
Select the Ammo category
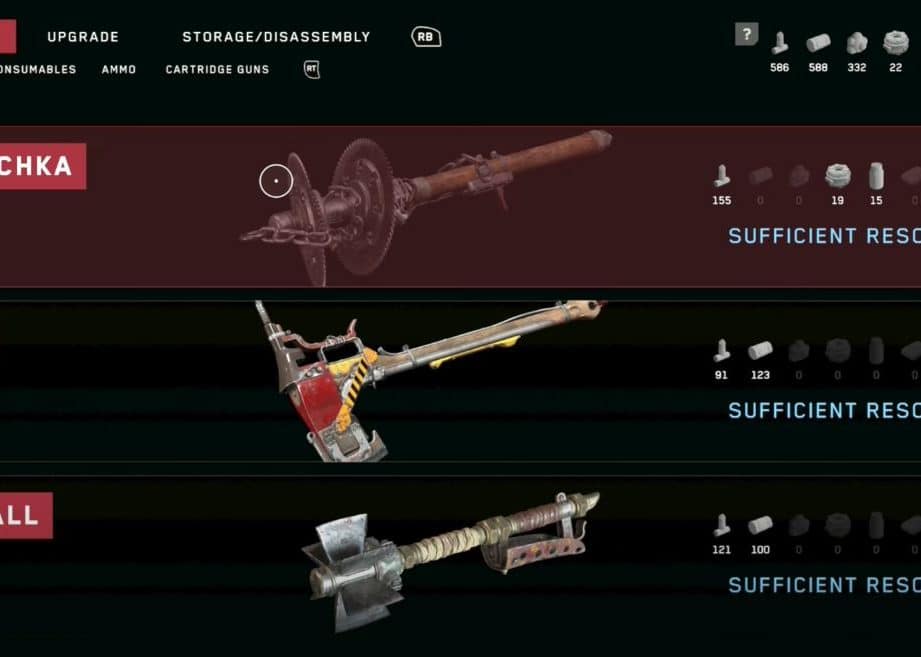coord(119,69)
